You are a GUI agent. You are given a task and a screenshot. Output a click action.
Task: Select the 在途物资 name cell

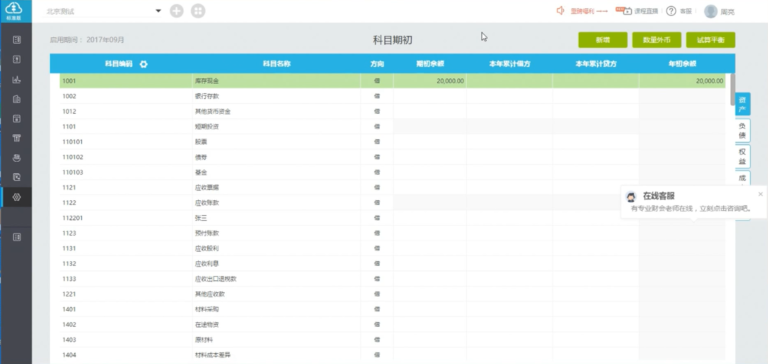[276, 324]
